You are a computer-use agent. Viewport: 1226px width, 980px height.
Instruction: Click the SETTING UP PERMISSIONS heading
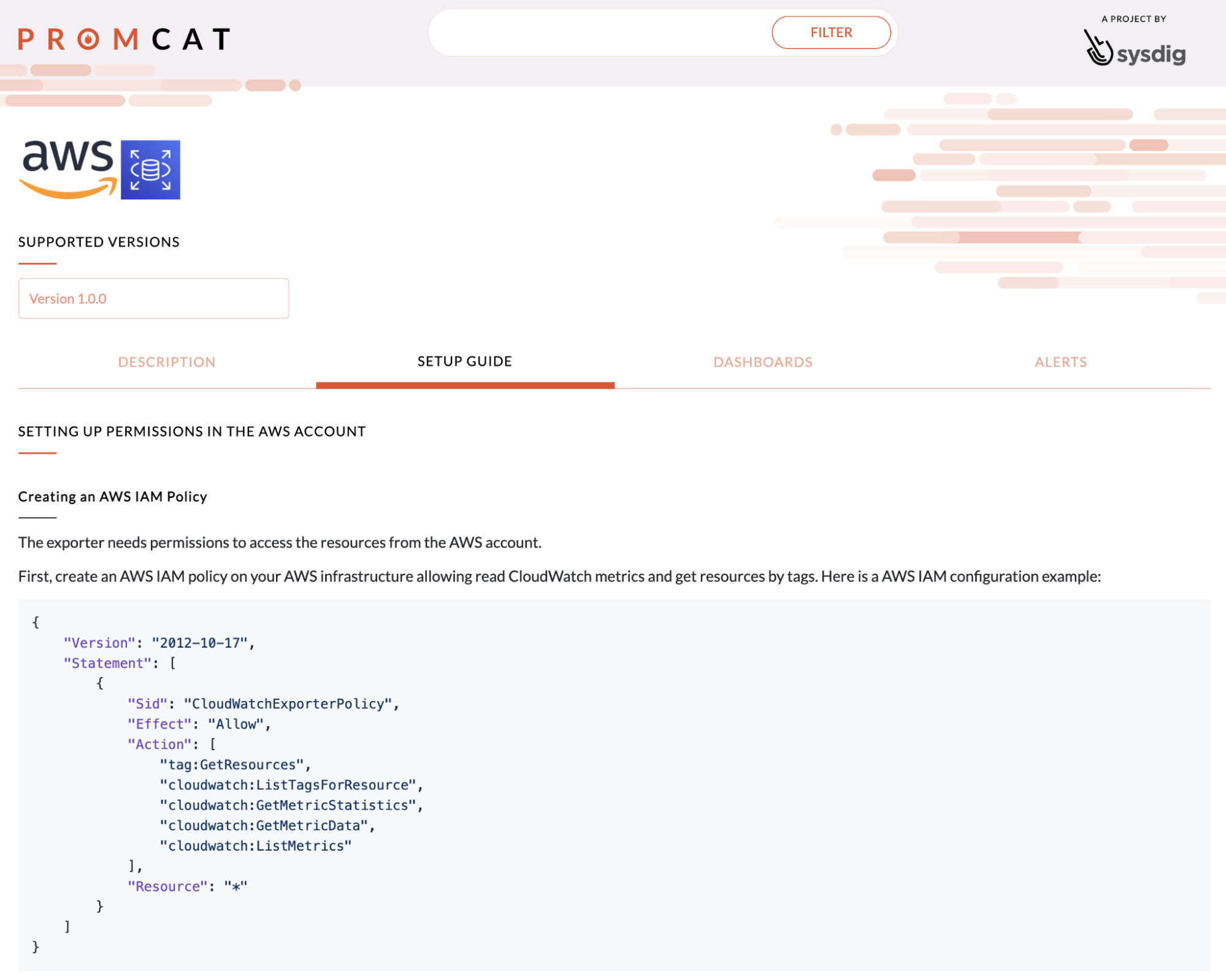click(191, 431)
